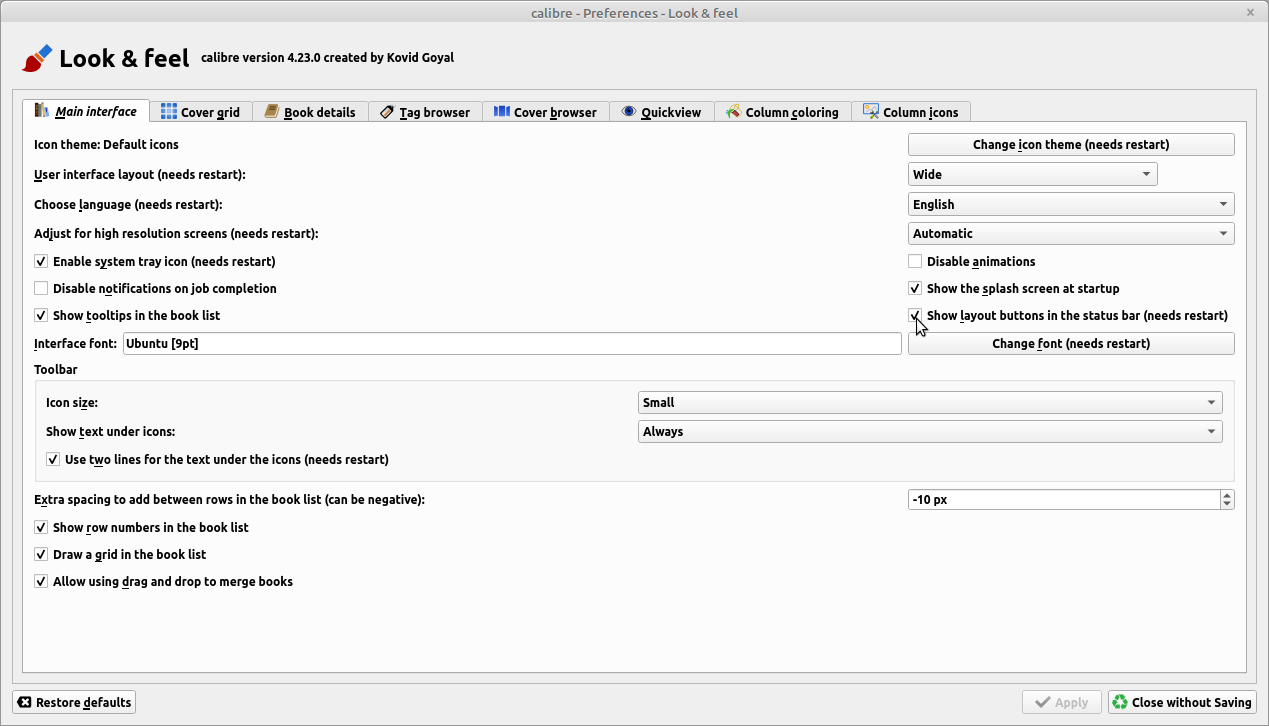This screenshot has height=726, width=1269.
Task: Enable Disable notifications on job completion
Action: pyautogui.click(x=41, y=288)
